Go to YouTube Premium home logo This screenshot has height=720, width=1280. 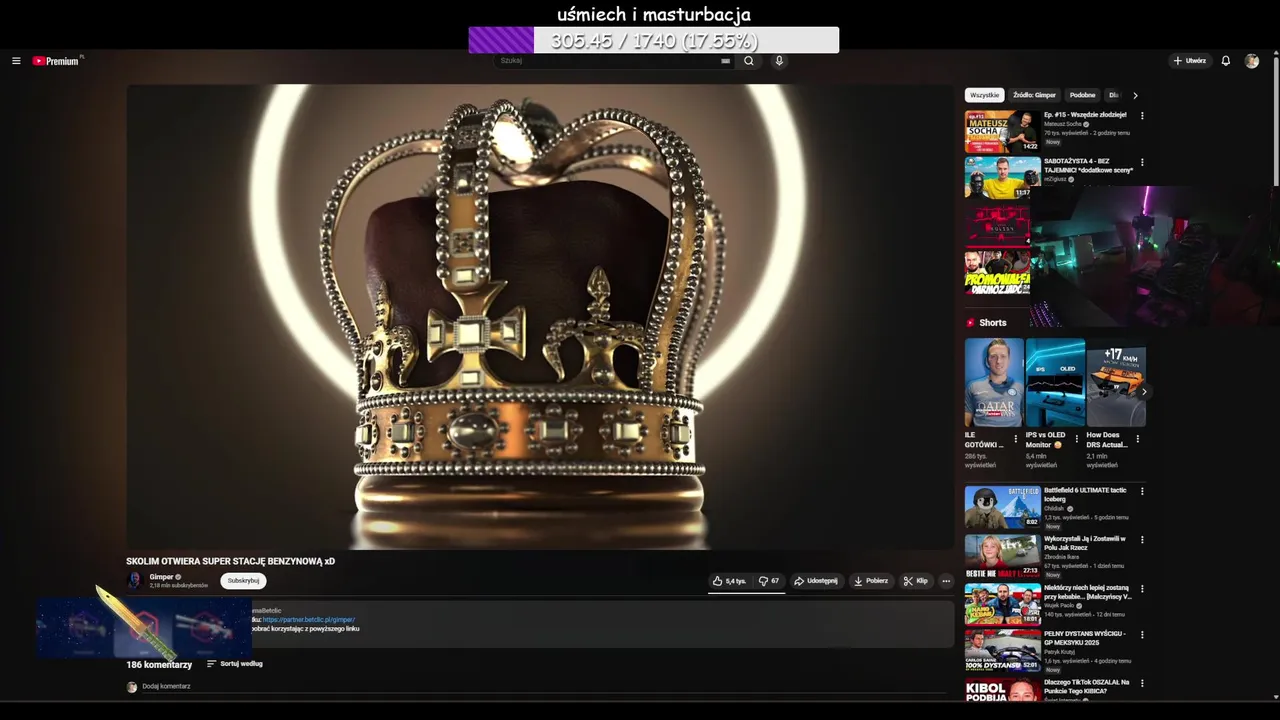click(x=56, y=61)
